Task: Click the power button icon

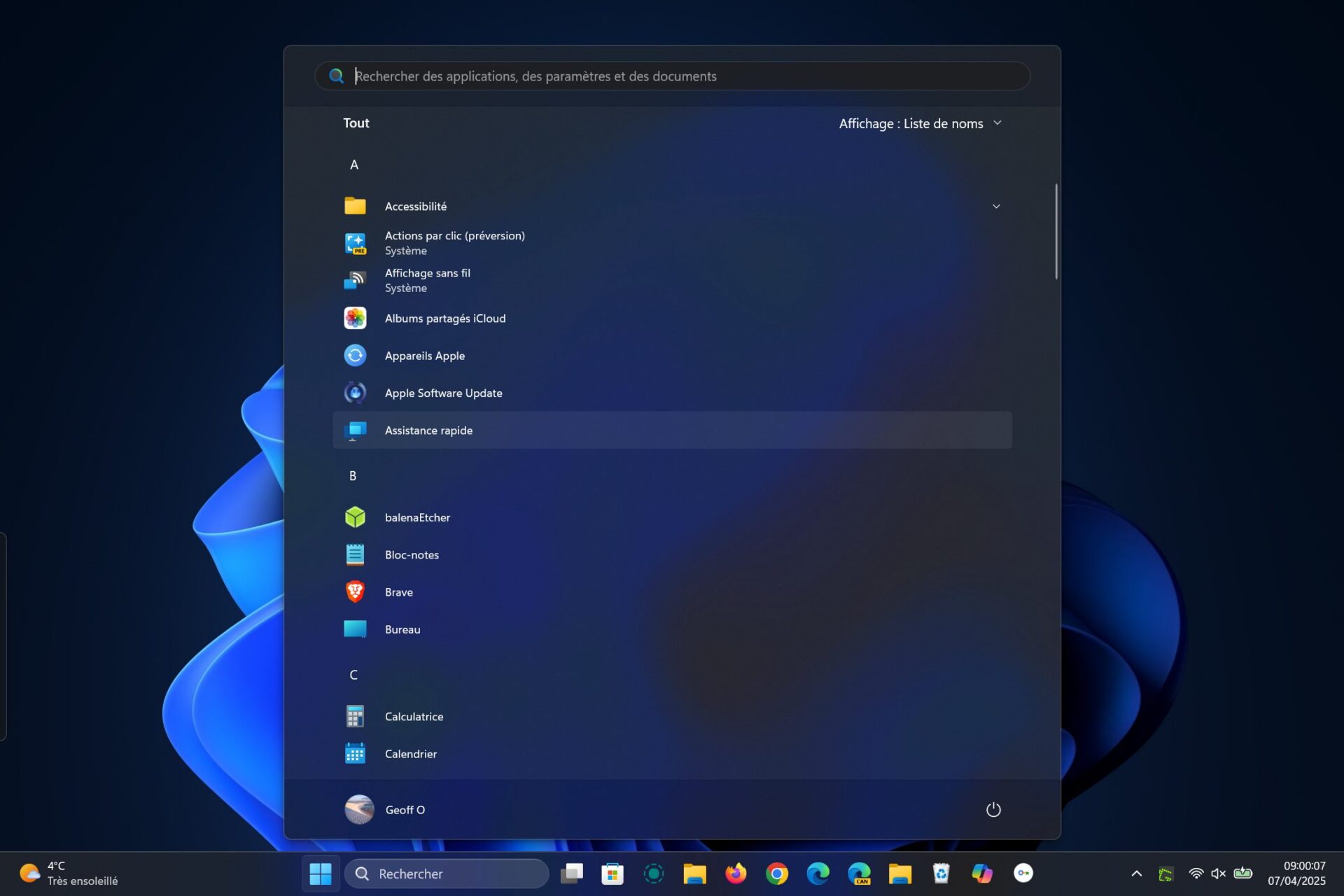Action: pos(993,810)
